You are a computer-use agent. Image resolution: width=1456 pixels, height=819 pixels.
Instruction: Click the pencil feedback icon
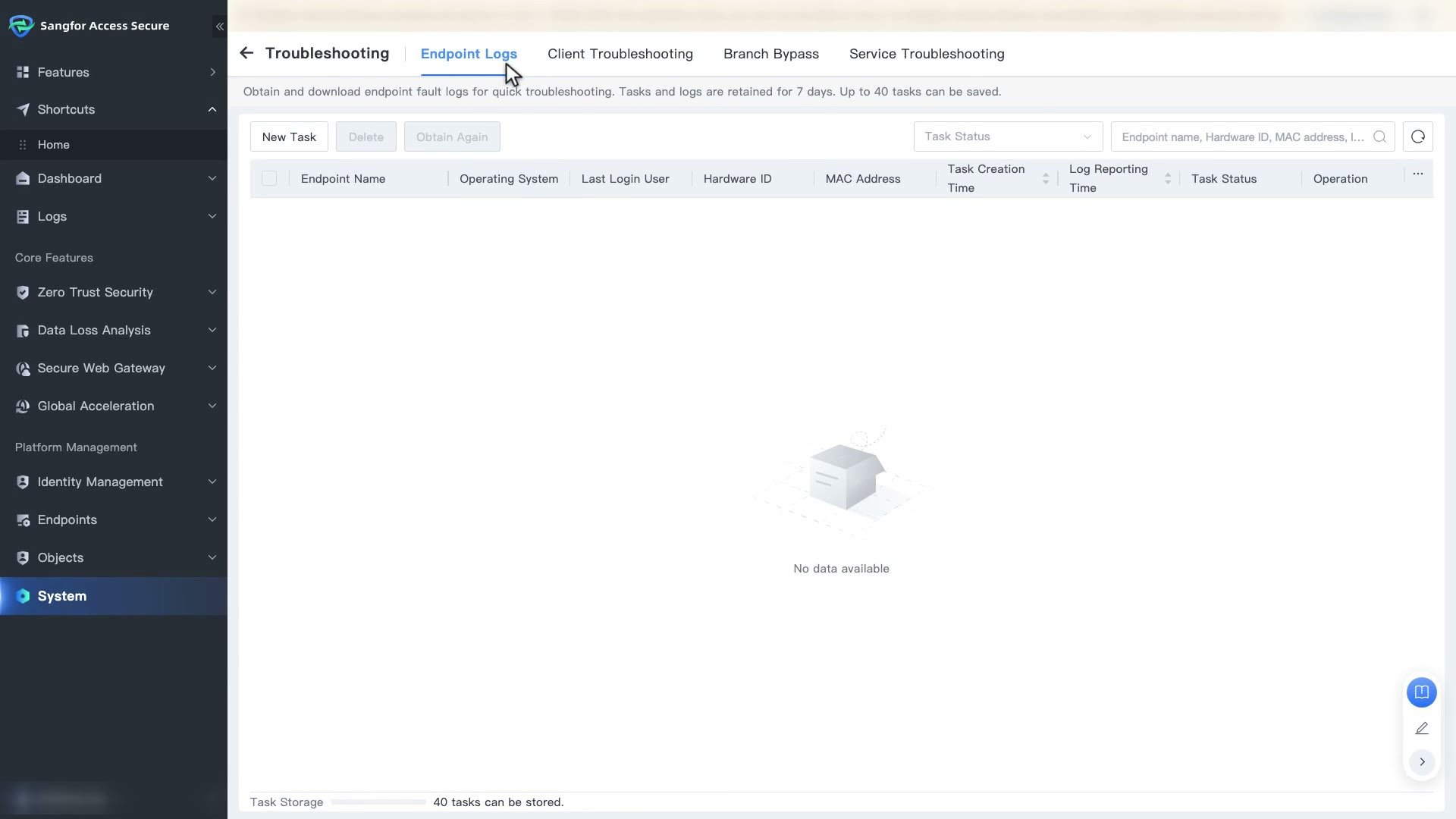(1421, 728)
